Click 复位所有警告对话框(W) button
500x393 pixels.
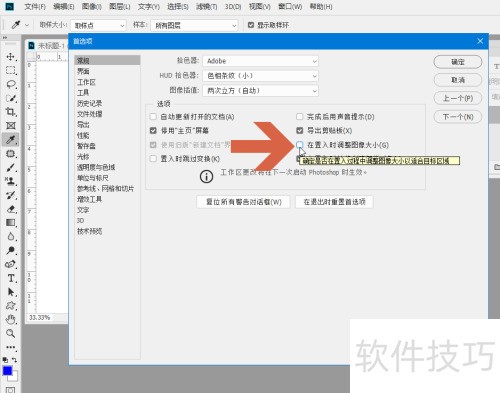click(243, 202)
